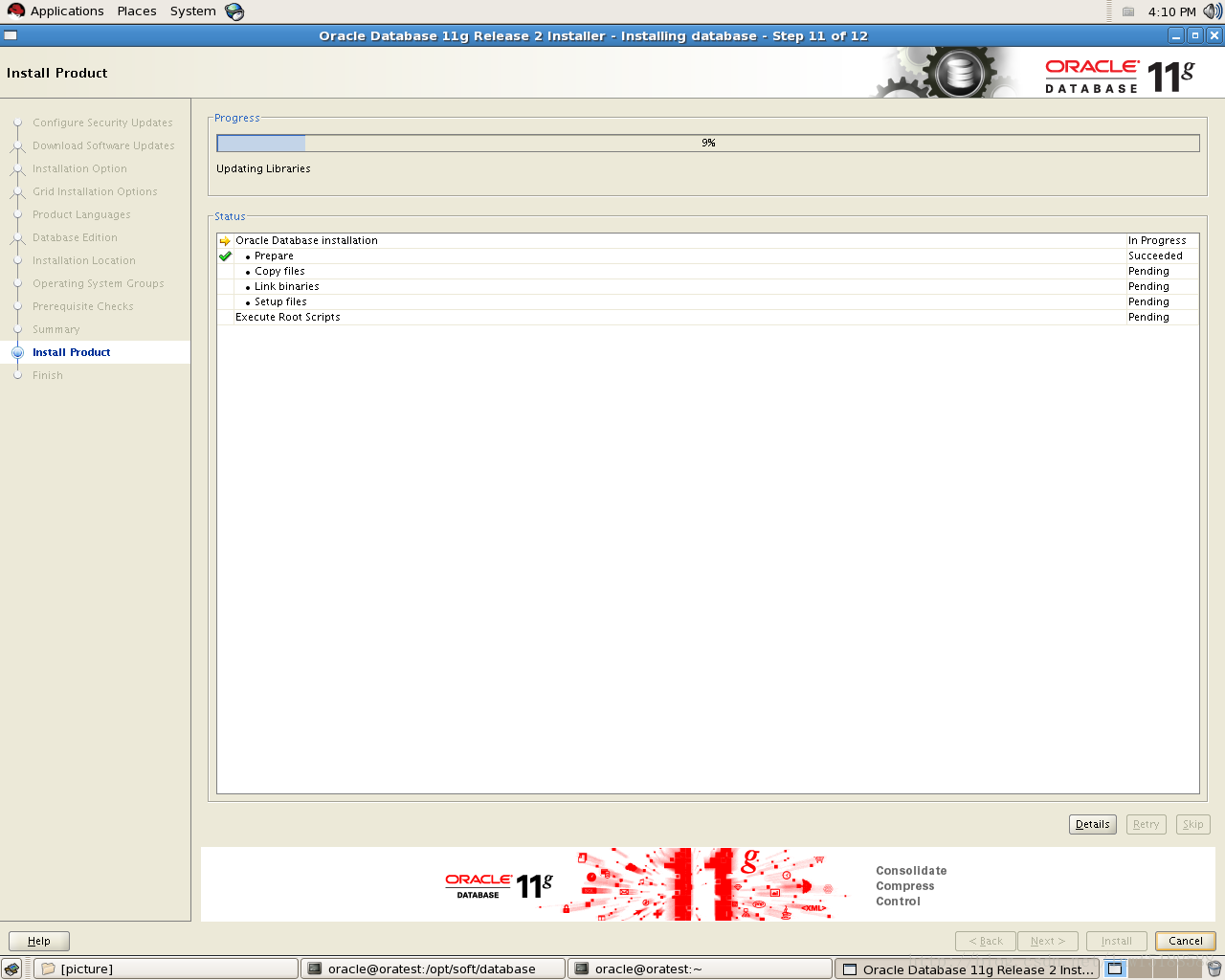Click the Help button
1225x980 pixels.
click(x=39, y=941)
